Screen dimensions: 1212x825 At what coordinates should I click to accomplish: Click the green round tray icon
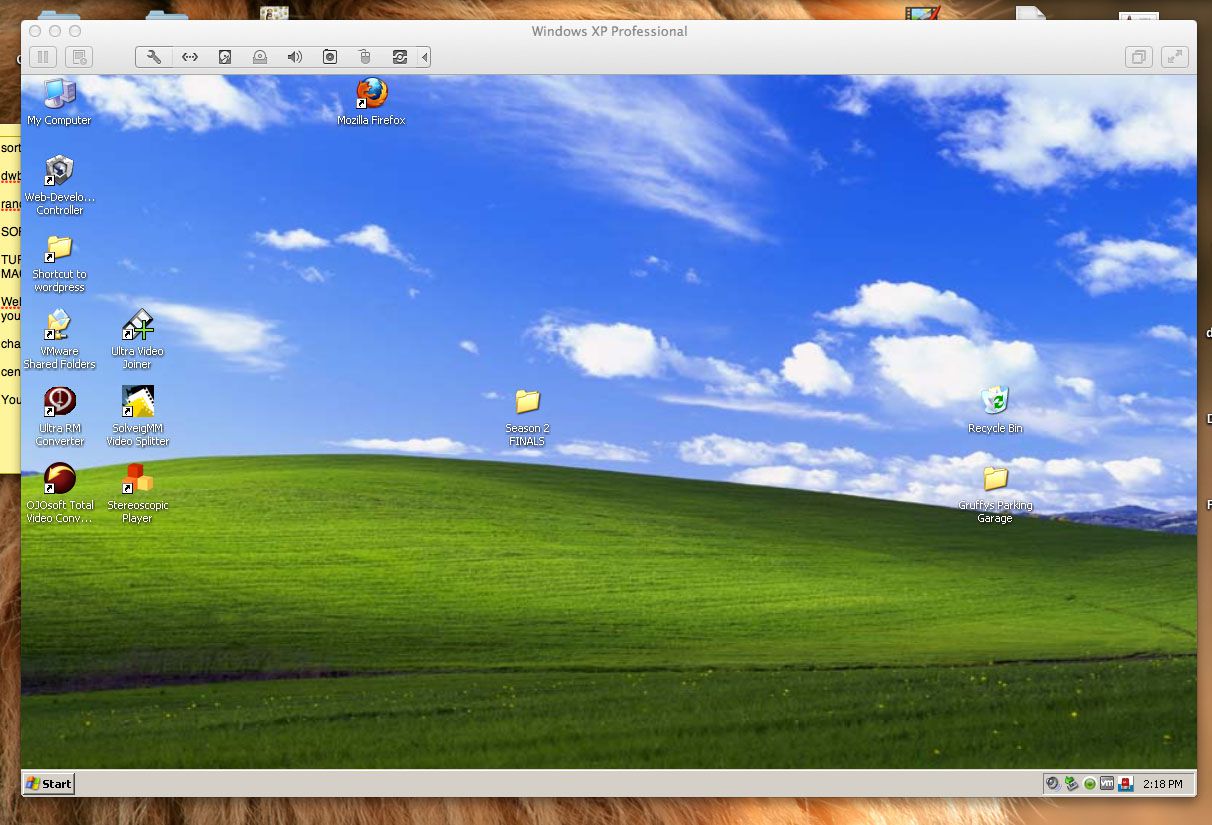click(x=1089, y=784)
